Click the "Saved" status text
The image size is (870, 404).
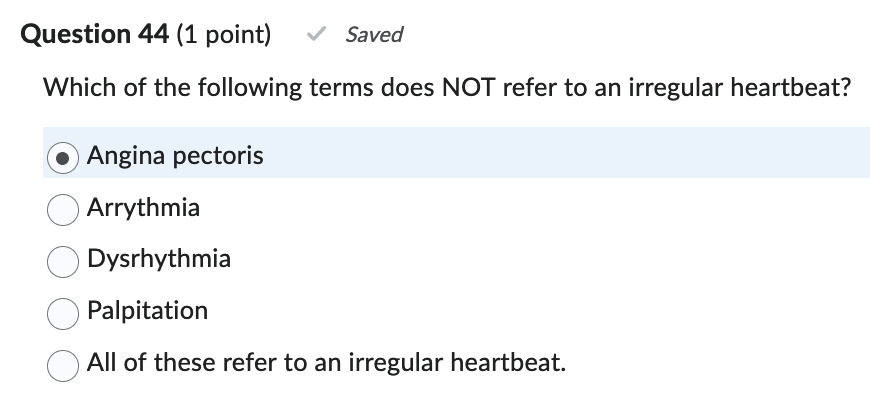[373, 35]
